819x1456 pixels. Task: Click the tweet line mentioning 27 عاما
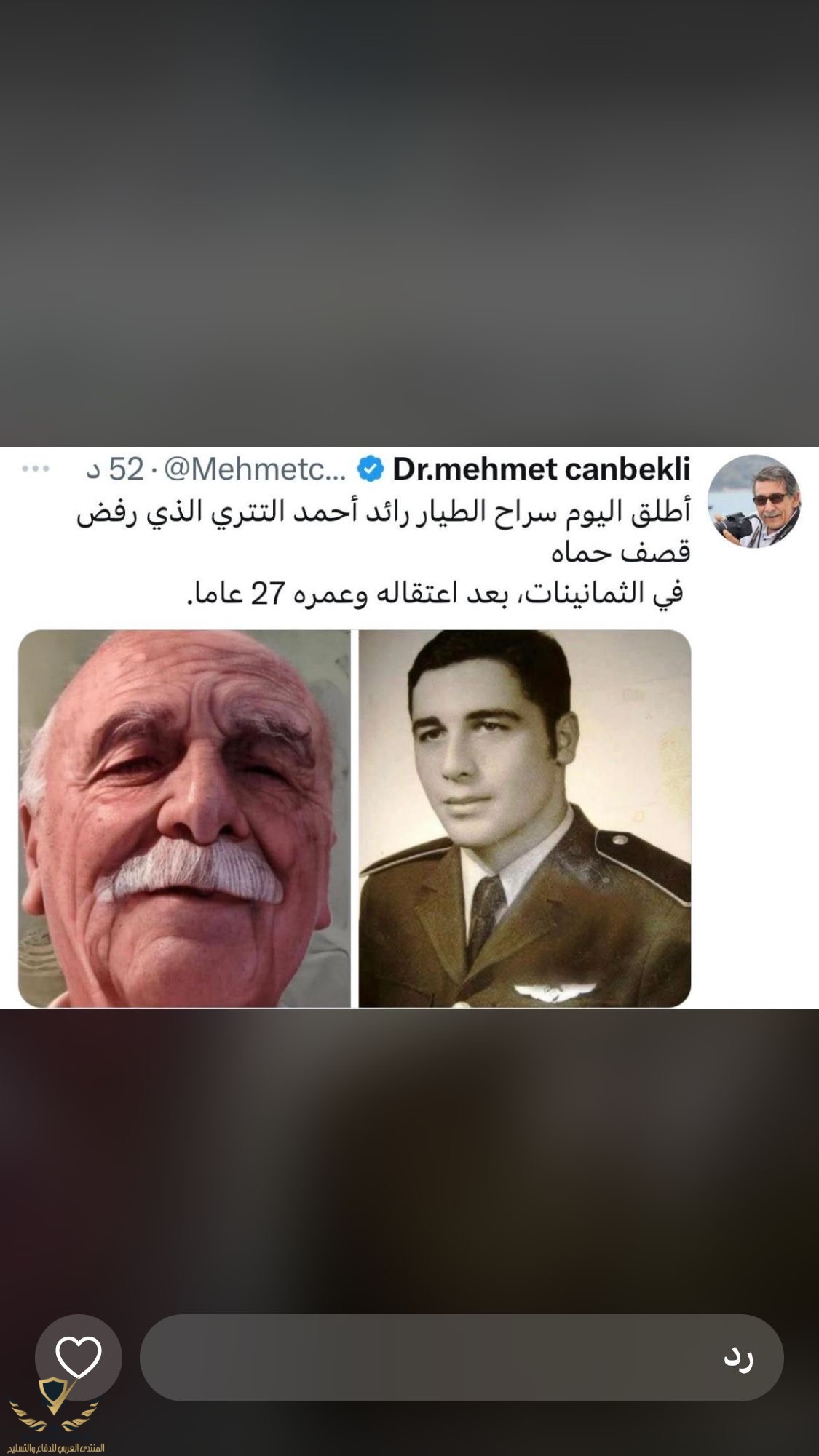coord(435,594)
